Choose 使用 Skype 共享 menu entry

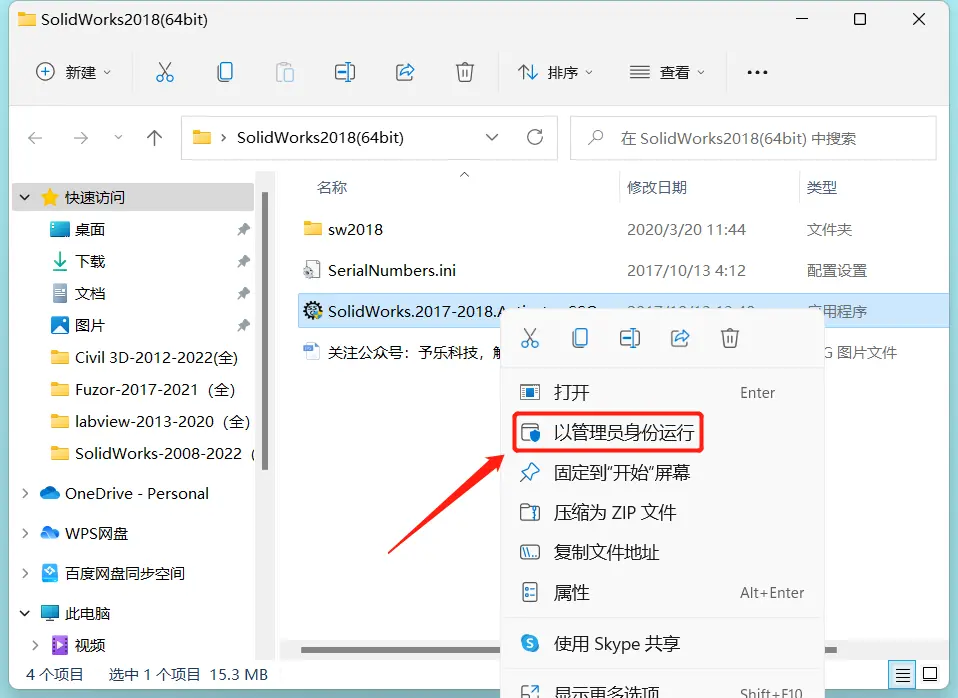(662, 644)
